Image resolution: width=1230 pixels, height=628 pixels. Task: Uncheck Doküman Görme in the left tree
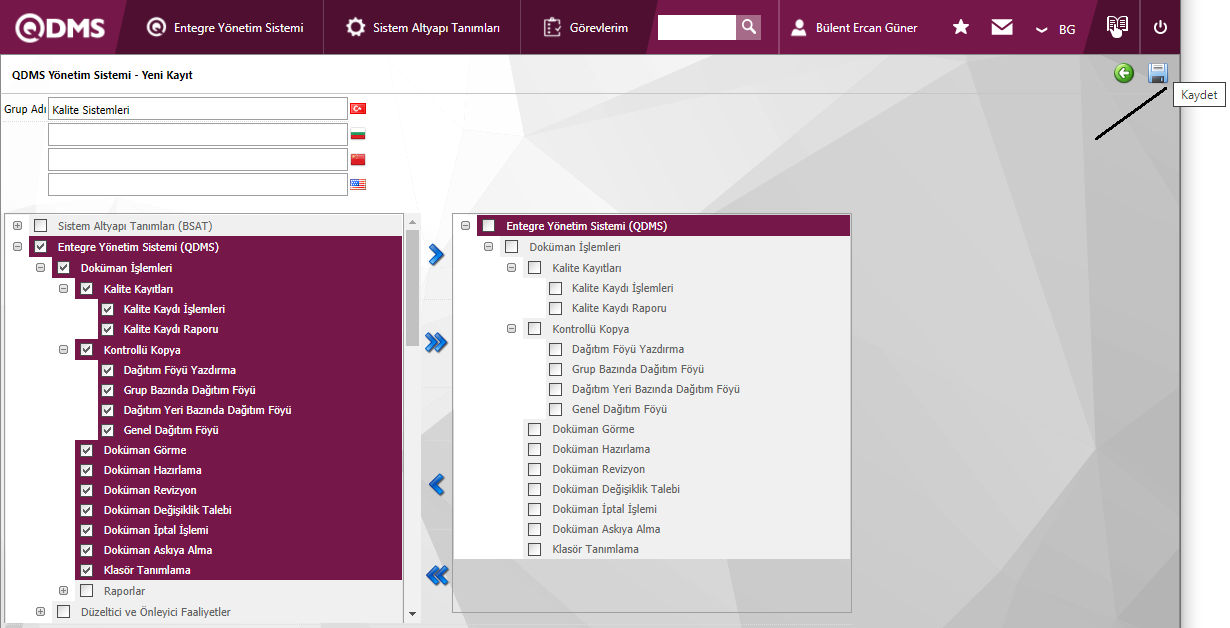tap(86, 450)
